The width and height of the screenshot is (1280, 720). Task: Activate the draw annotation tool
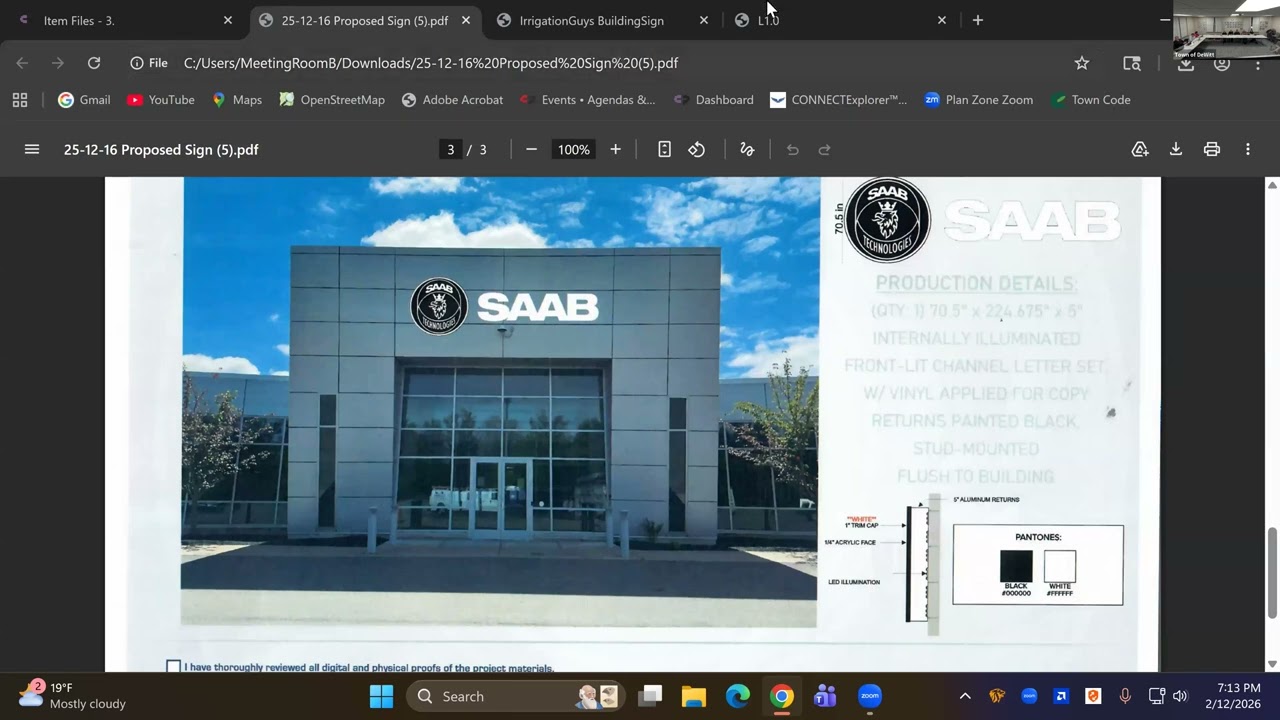pos(747,149)
